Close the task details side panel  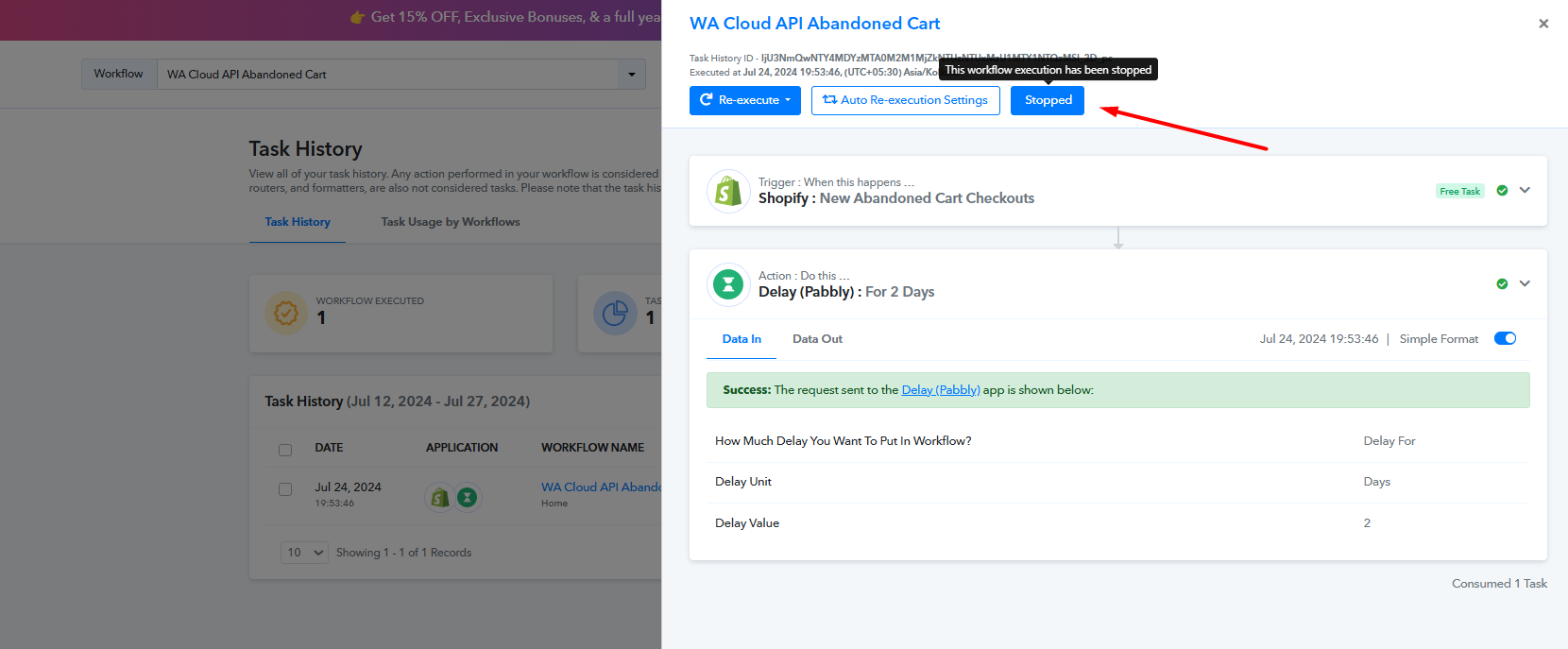coord(1543,24)
